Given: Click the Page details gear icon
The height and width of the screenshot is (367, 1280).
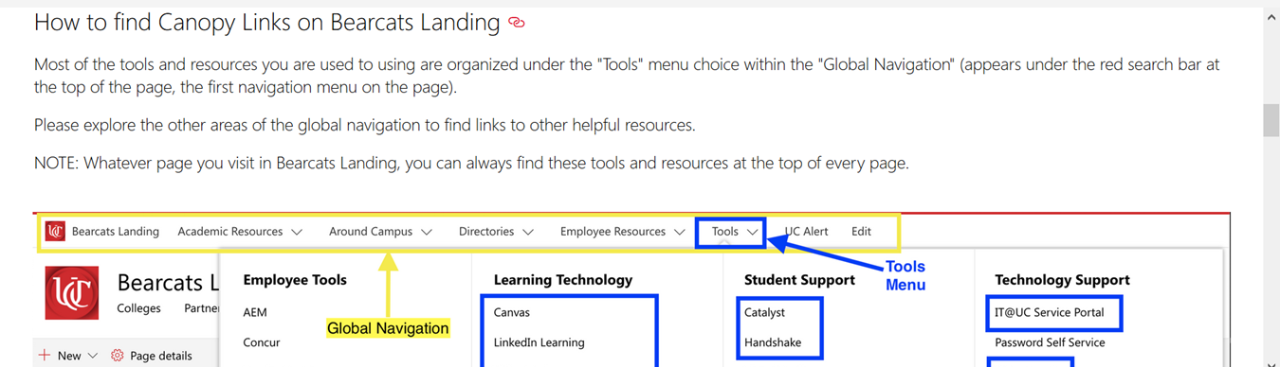Looking at the screenshot, I should (x=116, y=355).
